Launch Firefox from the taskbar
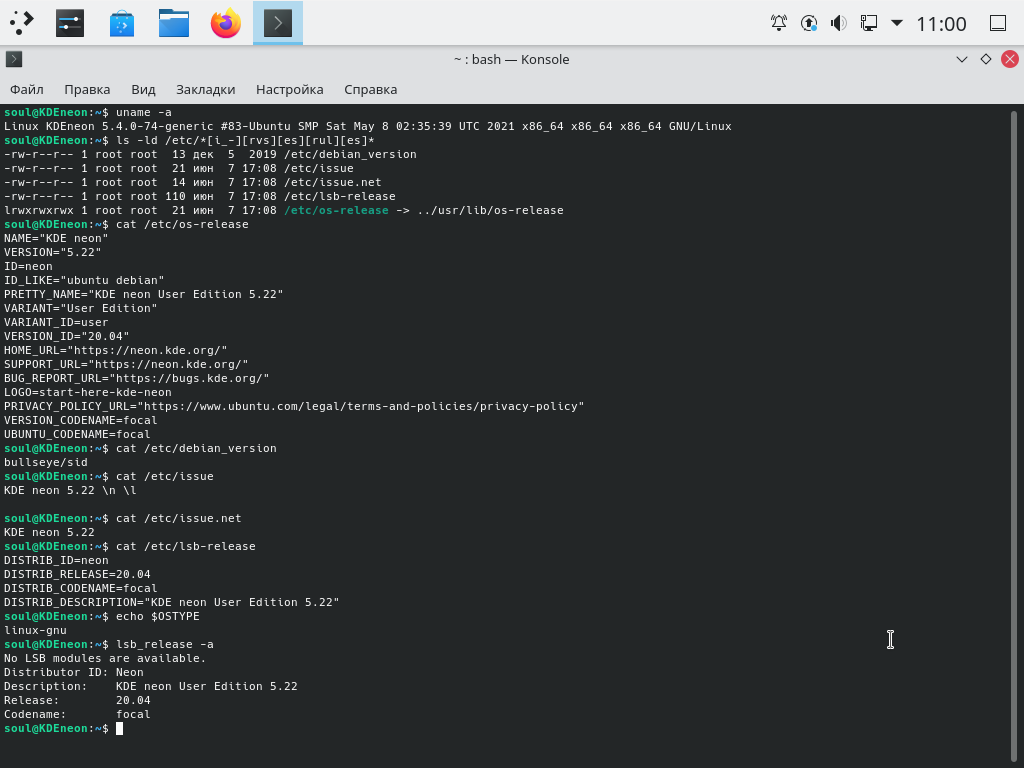The image size is (1024, 768). point(226,23)
